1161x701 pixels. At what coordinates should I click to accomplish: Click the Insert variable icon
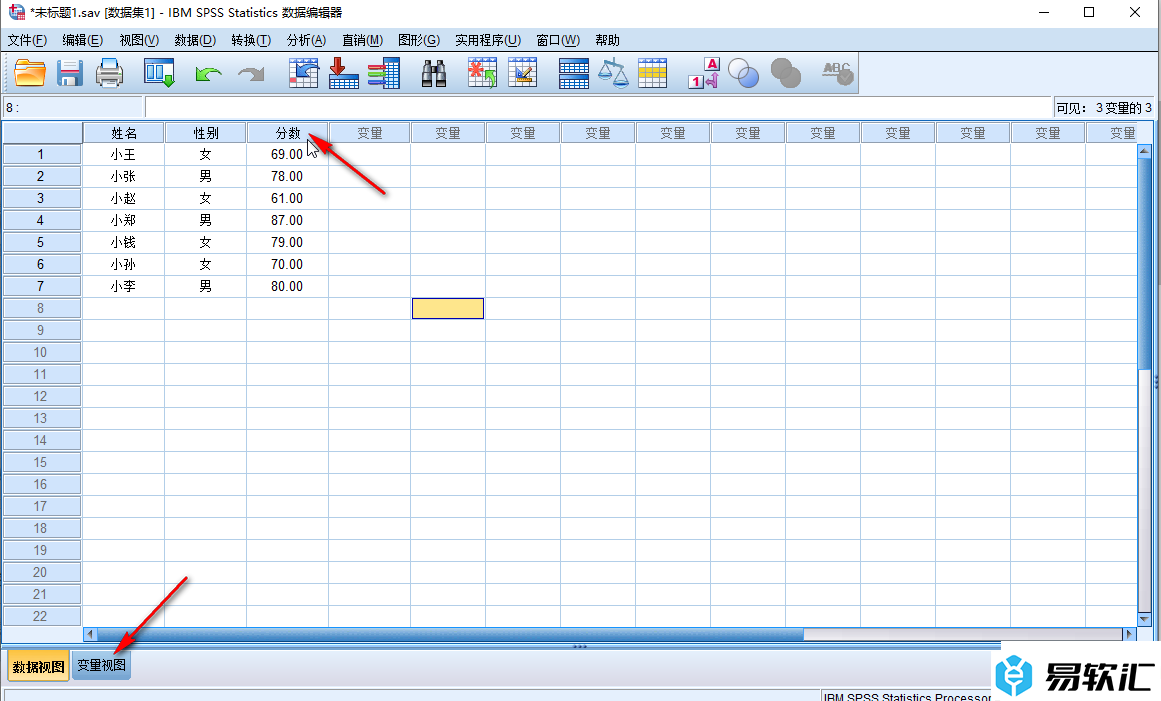[523, 73]
